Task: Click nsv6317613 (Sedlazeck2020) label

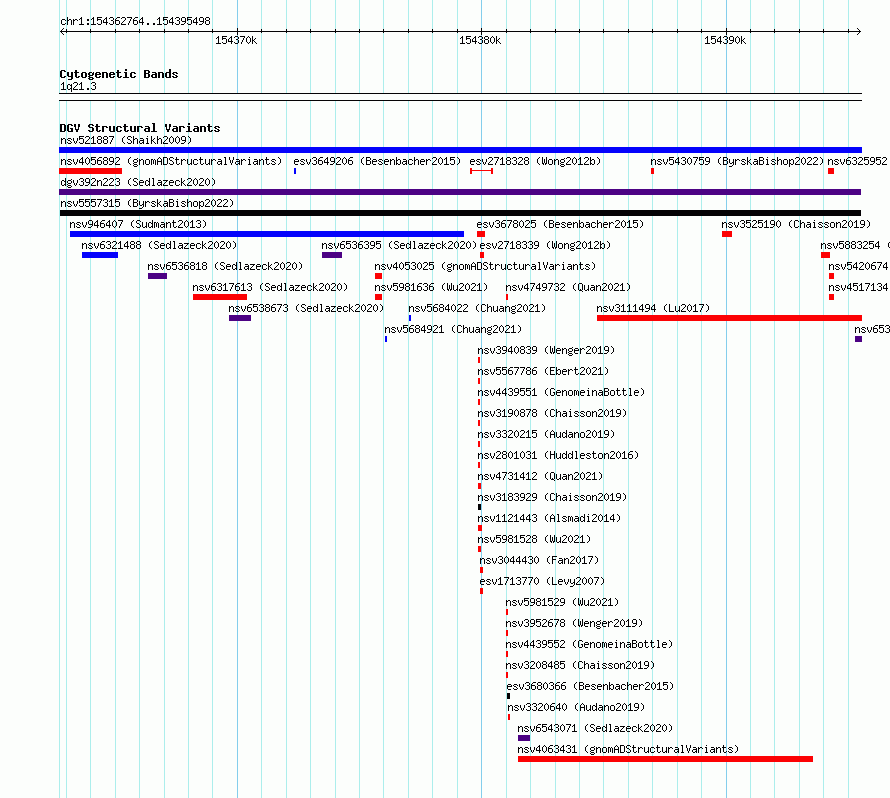Action: coord(270,287)
